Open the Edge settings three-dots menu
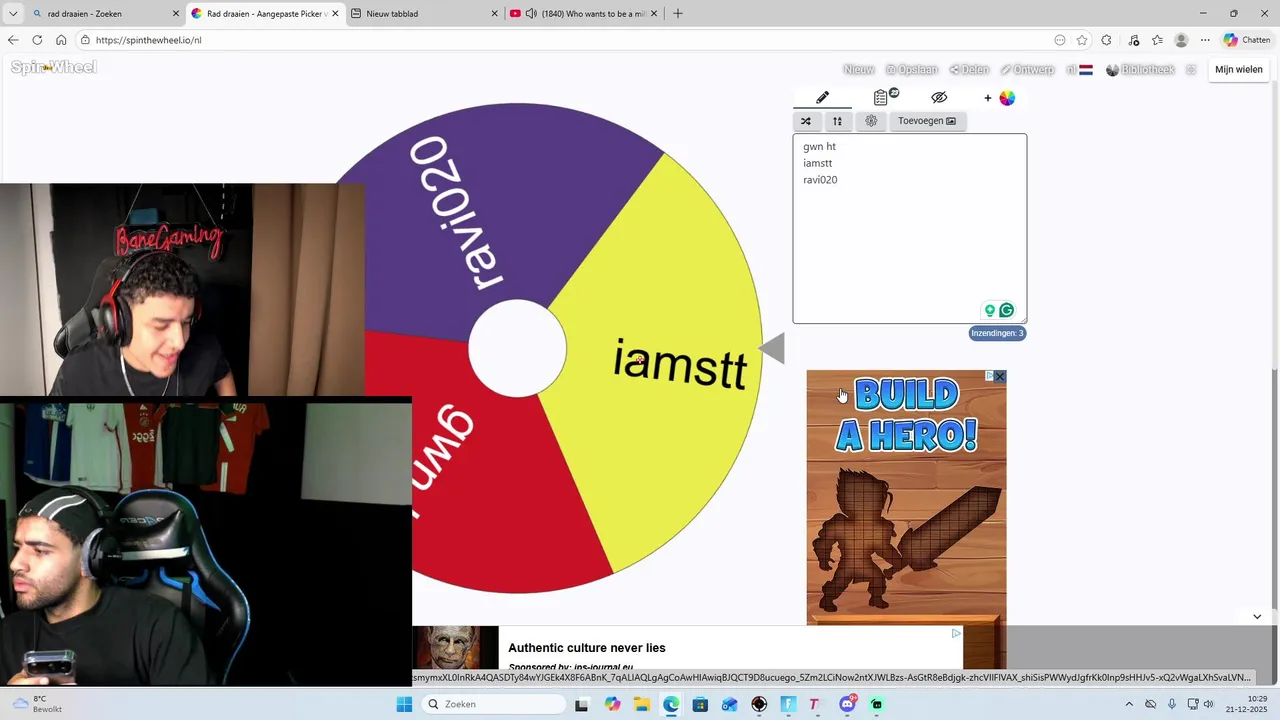Screen dimensions: 1280x720 [x=1204, y=40]
